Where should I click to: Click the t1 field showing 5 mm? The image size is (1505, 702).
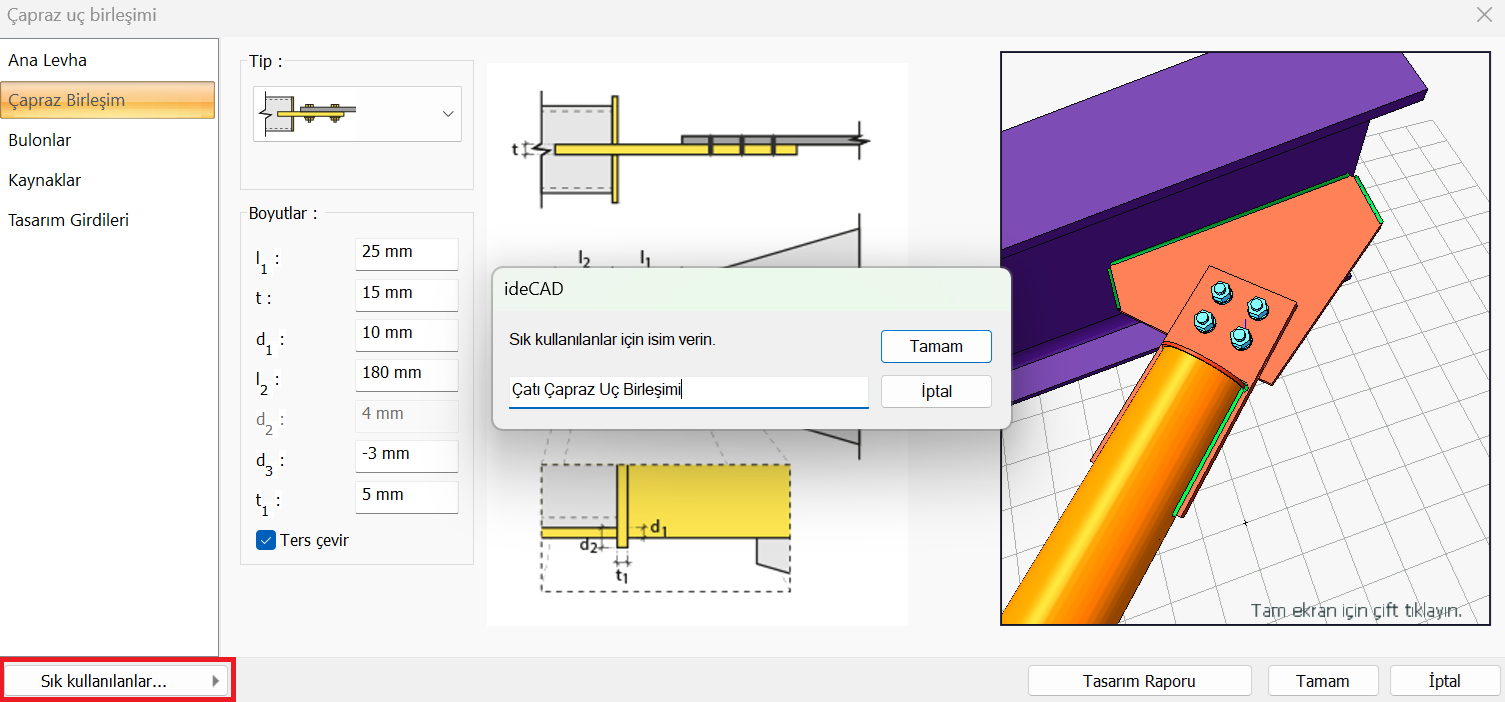406,496
